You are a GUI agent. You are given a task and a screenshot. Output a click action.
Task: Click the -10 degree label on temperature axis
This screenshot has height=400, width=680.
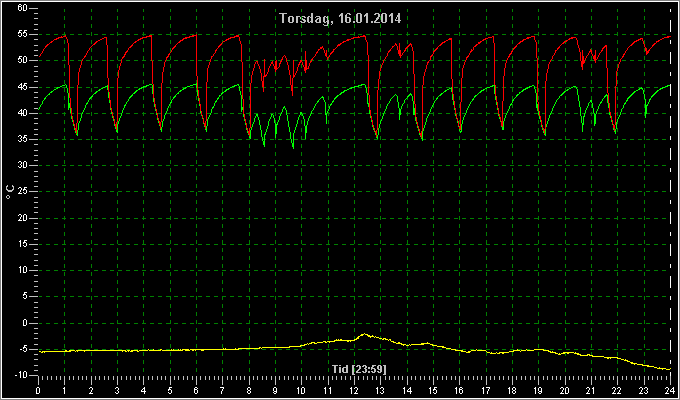tap(20, 375)
